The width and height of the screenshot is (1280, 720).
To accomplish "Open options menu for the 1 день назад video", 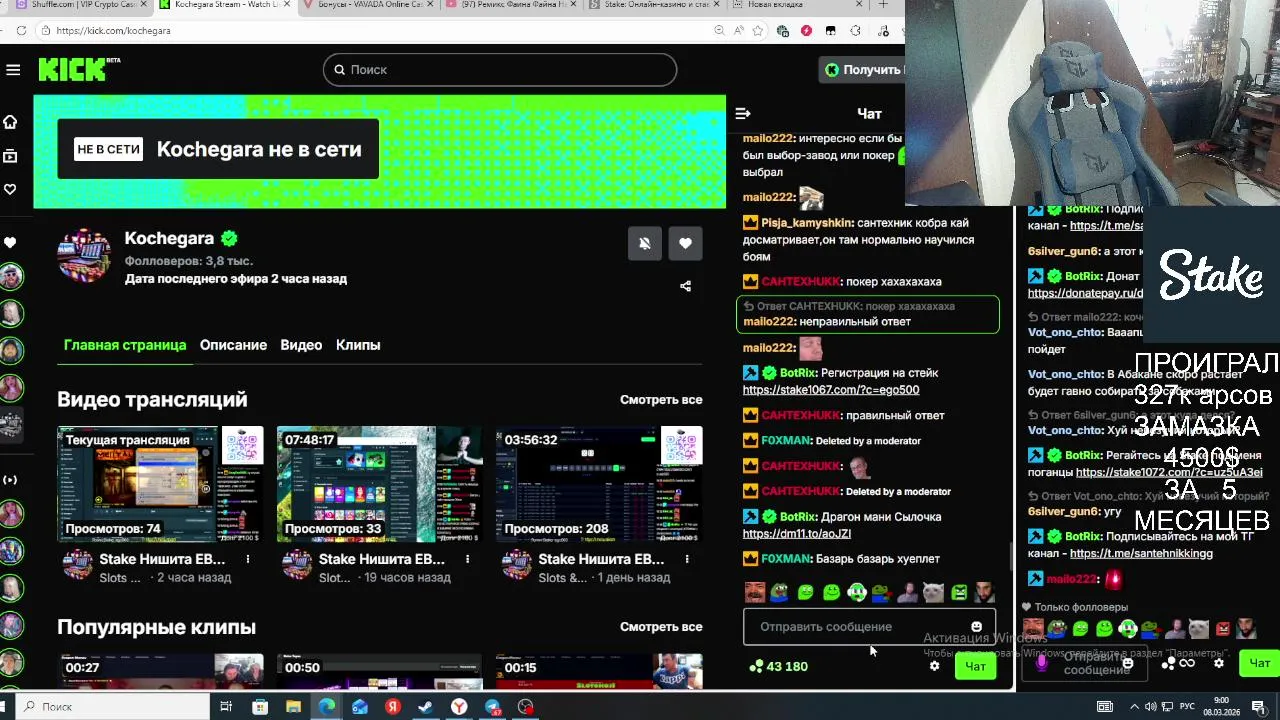I will [687, 559].
